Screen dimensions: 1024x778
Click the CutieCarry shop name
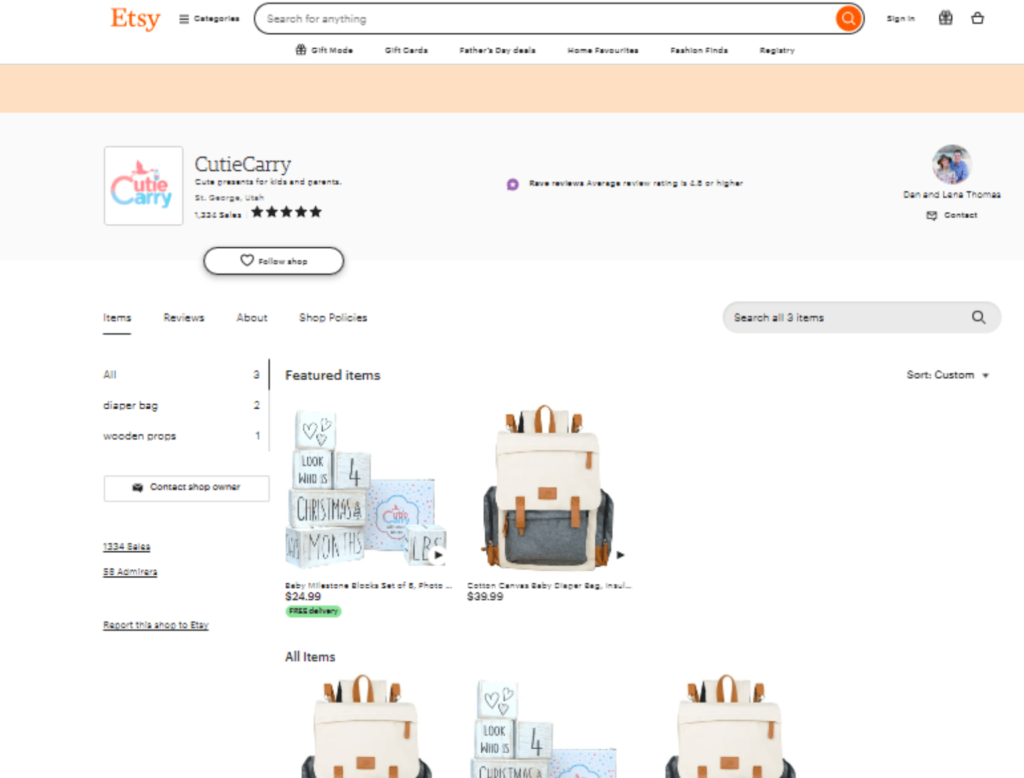coord(243,164)
